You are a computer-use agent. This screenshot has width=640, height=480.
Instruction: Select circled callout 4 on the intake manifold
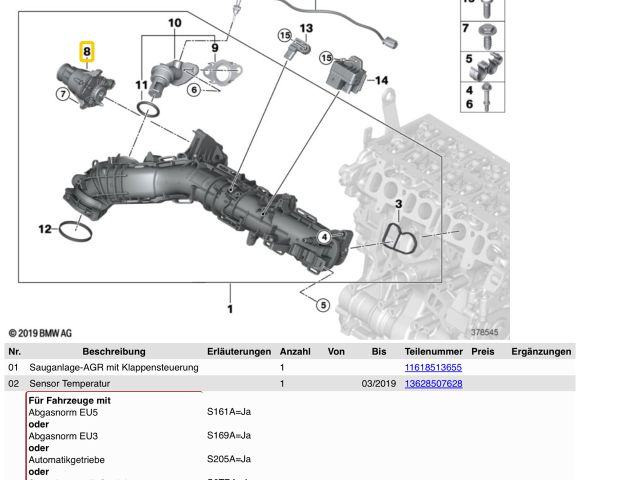pos(323,237)
